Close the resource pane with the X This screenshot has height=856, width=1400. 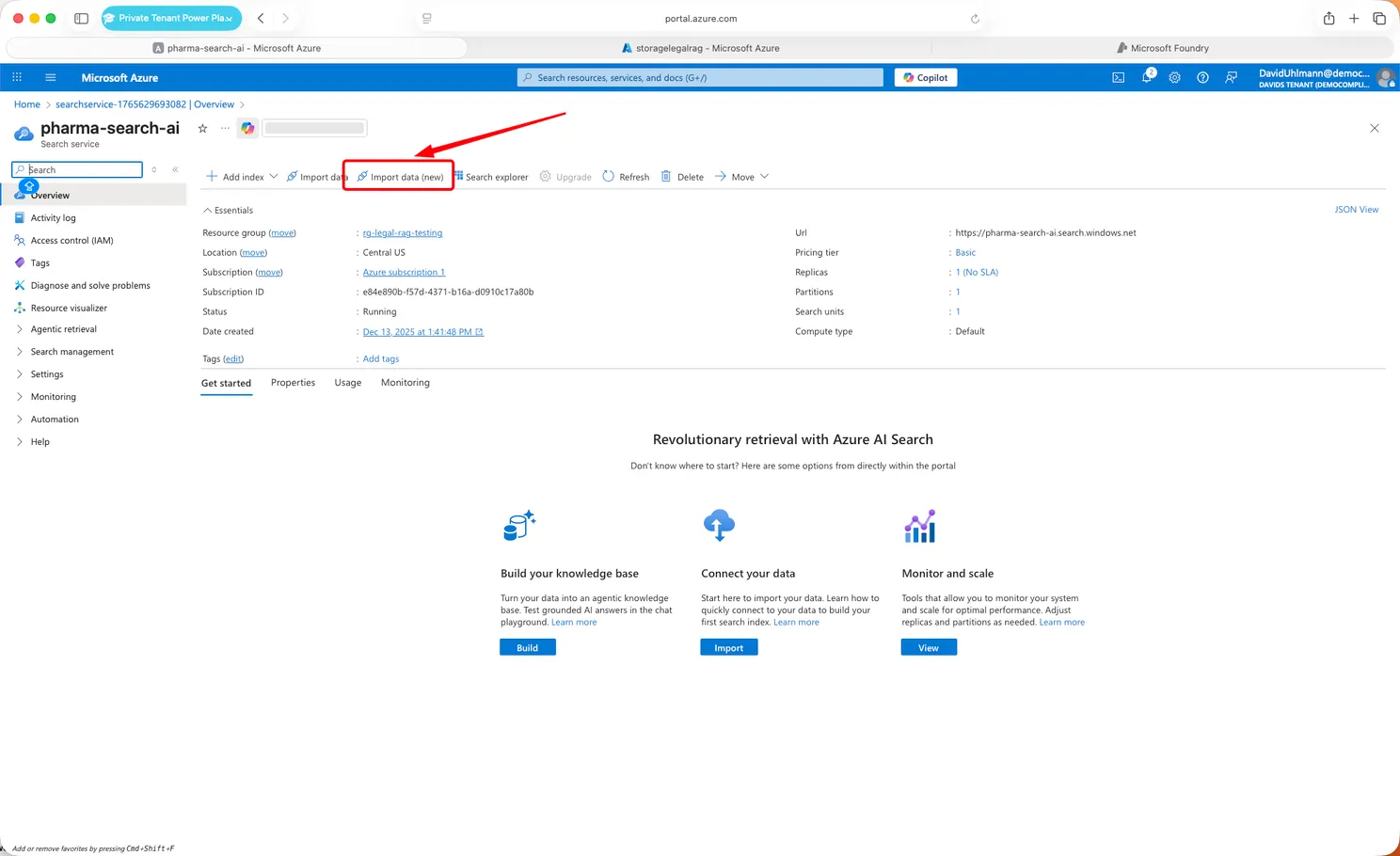coord(1375,128)
